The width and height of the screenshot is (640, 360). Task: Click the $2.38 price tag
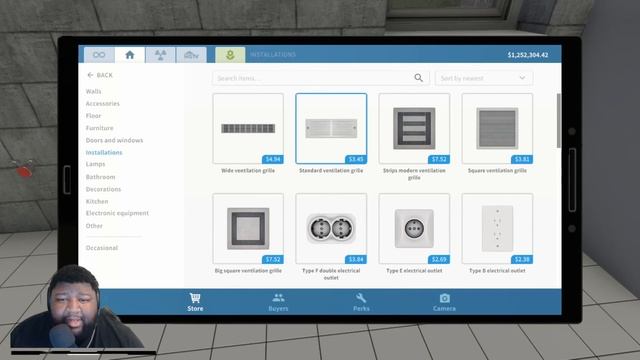point(522,259)
